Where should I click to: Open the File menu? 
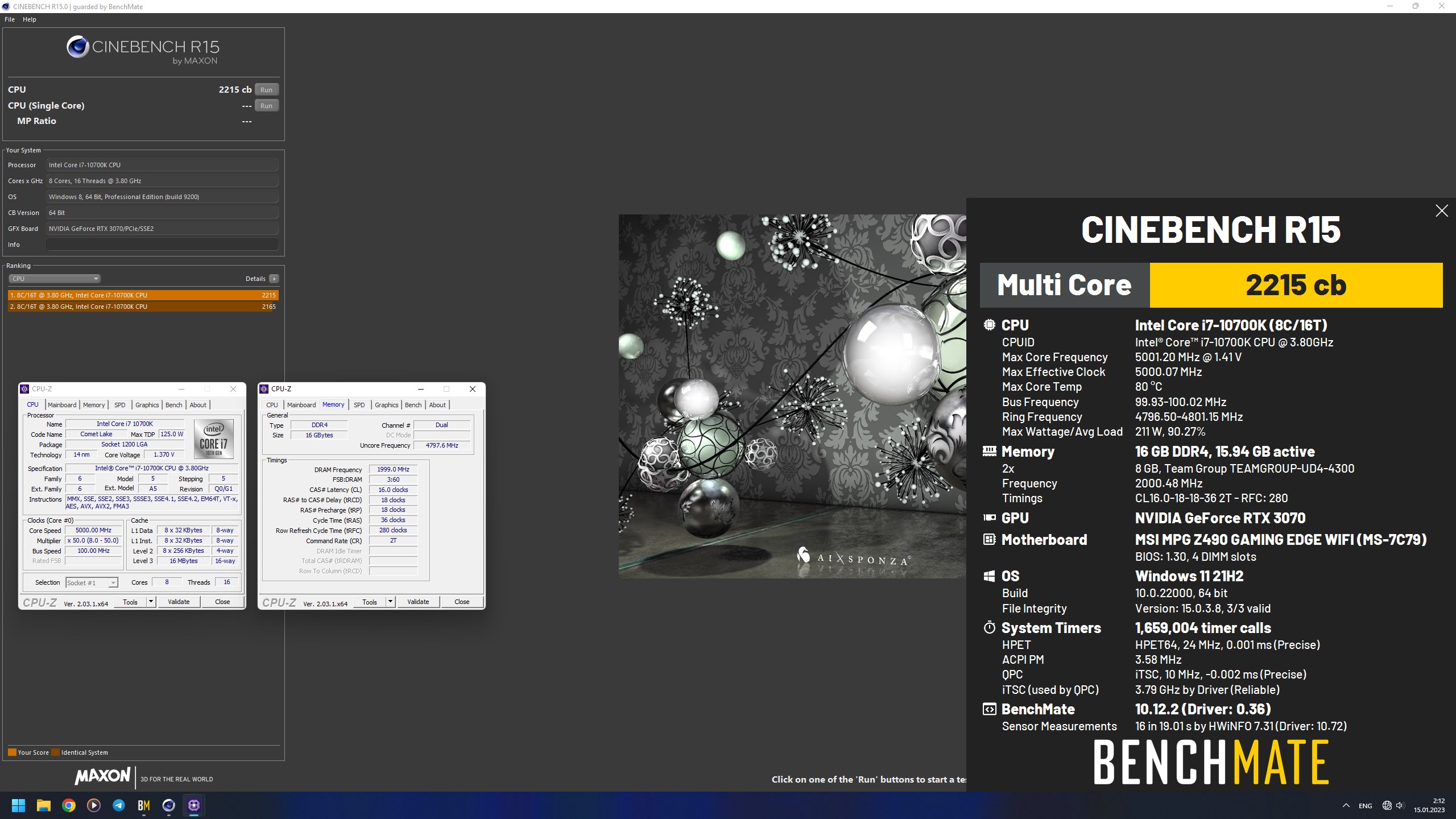10,19
